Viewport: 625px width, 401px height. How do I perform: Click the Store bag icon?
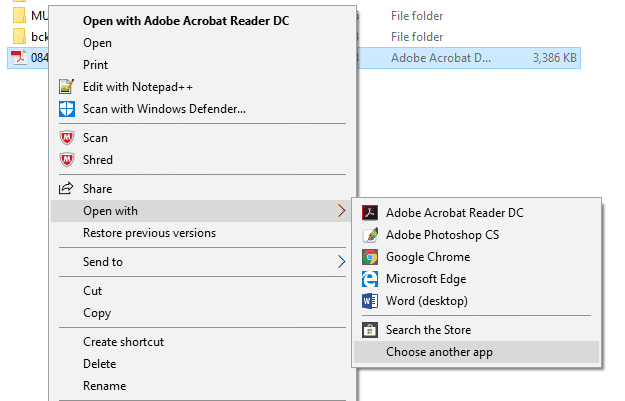(369, 330)
